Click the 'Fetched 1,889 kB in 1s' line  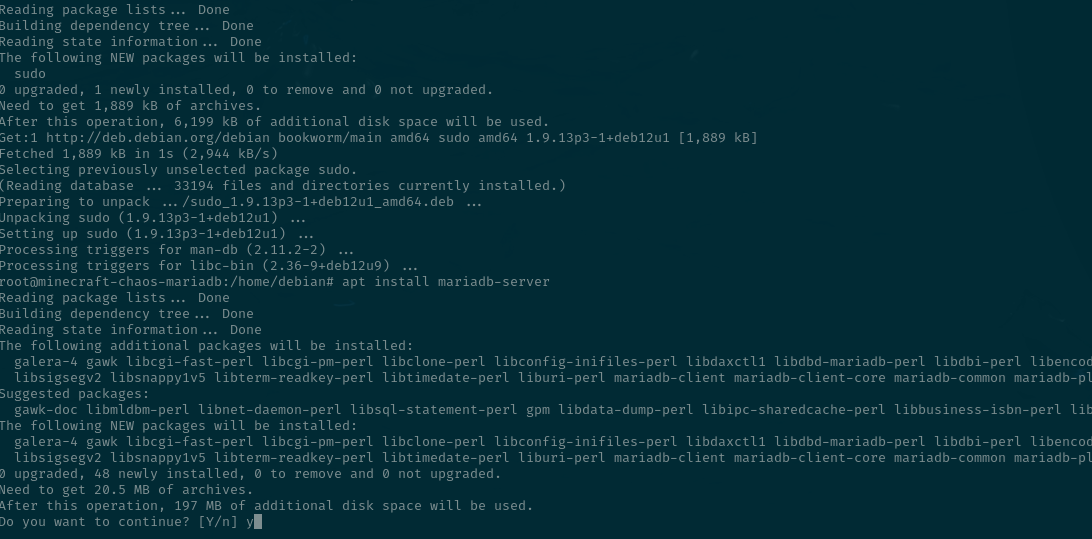[139, 154]
